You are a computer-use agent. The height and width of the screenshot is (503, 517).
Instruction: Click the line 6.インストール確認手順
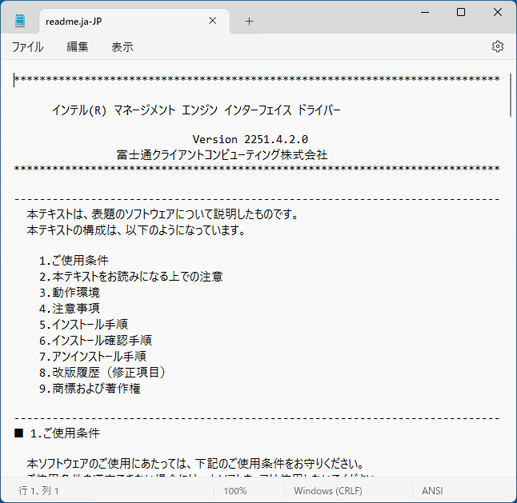click(x=95, y=340)
